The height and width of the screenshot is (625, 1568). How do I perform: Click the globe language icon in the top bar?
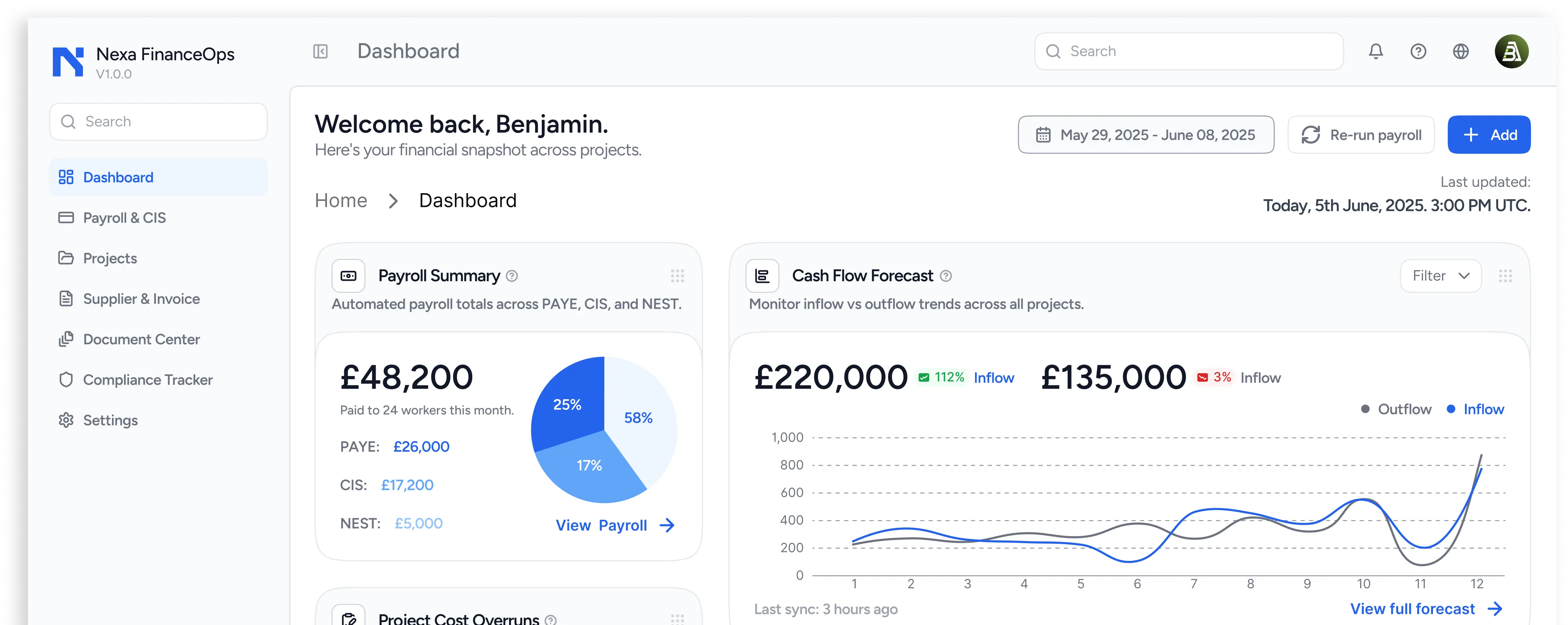pyautogui.click(x=1461, y=51)
